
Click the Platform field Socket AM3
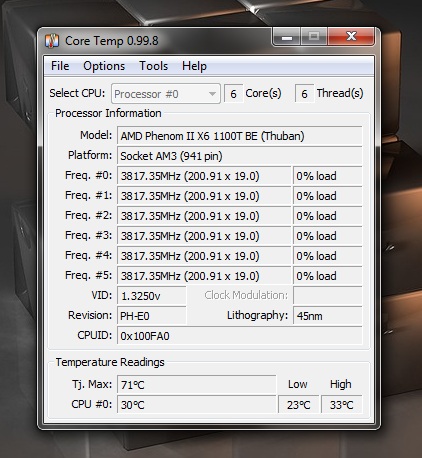click(x=239, y=156)
